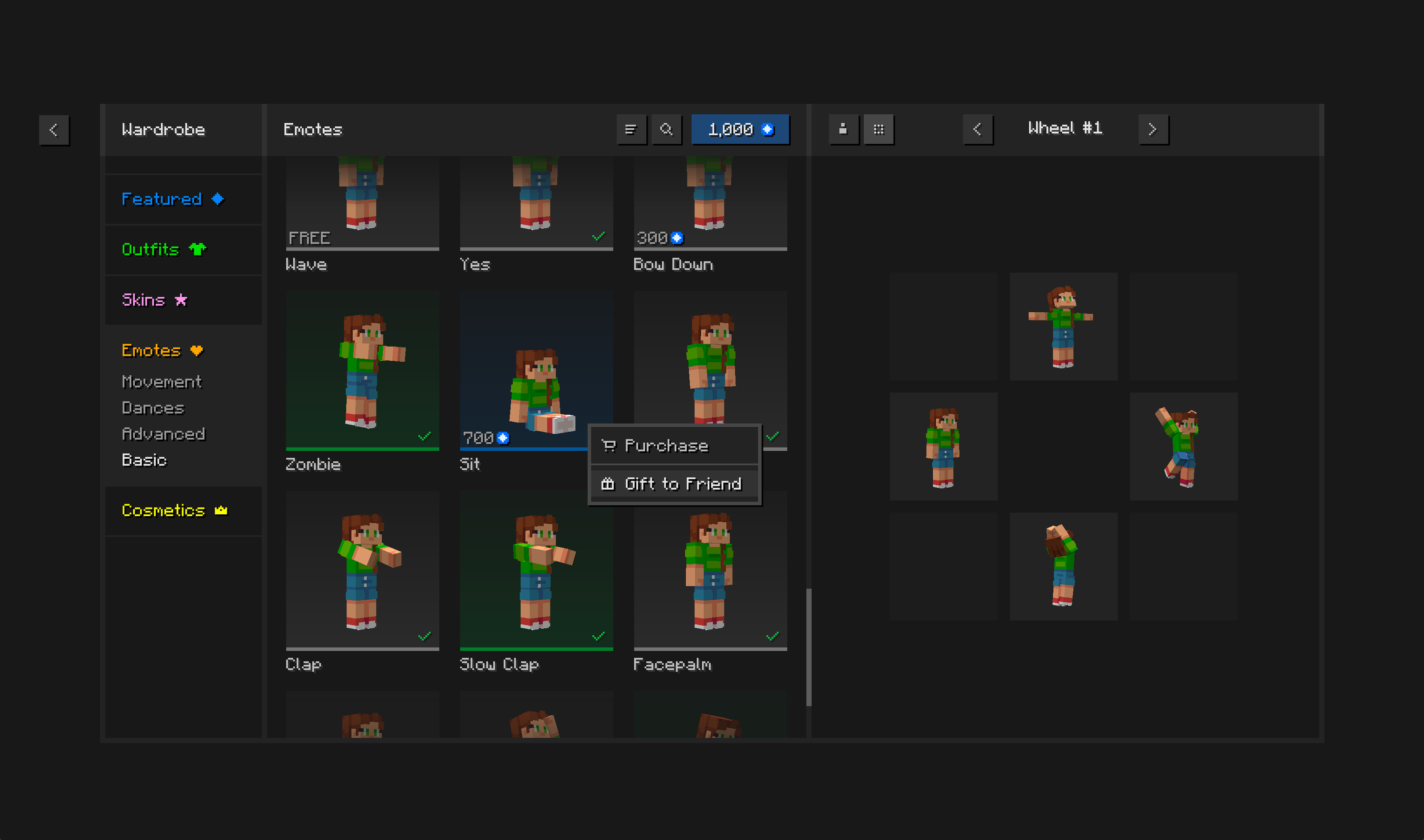Image resolution: width=1424 pixels, height=840 pixels.
Task: Toggle the Zombie emote selection
Action: [362, 371]
